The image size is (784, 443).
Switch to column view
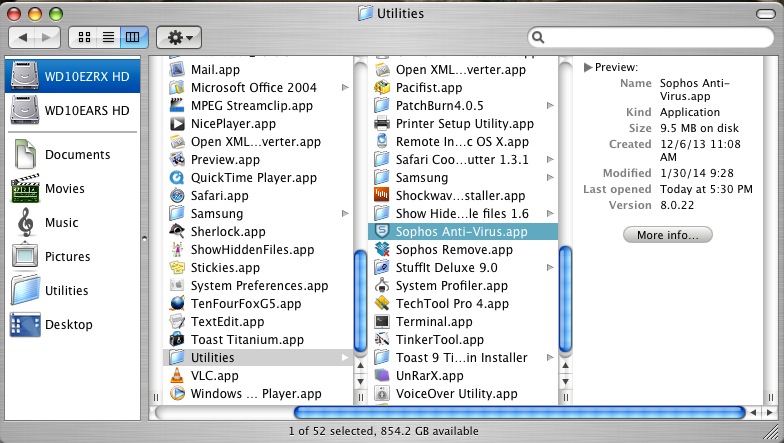click(133, 38)
